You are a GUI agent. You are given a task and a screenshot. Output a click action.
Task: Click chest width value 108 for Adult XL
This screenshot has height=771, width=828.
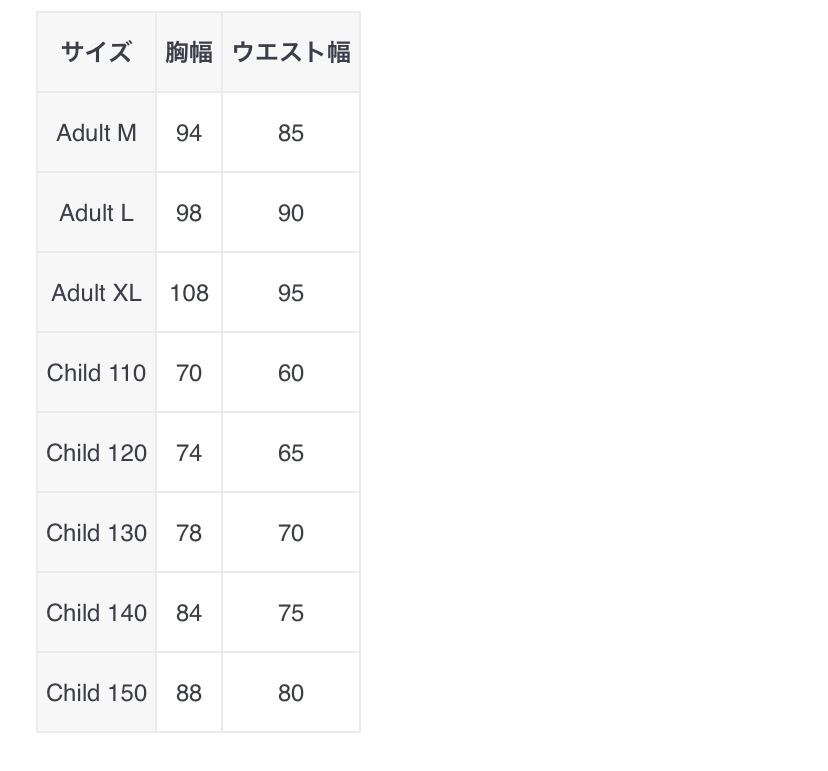click(189, 293)
